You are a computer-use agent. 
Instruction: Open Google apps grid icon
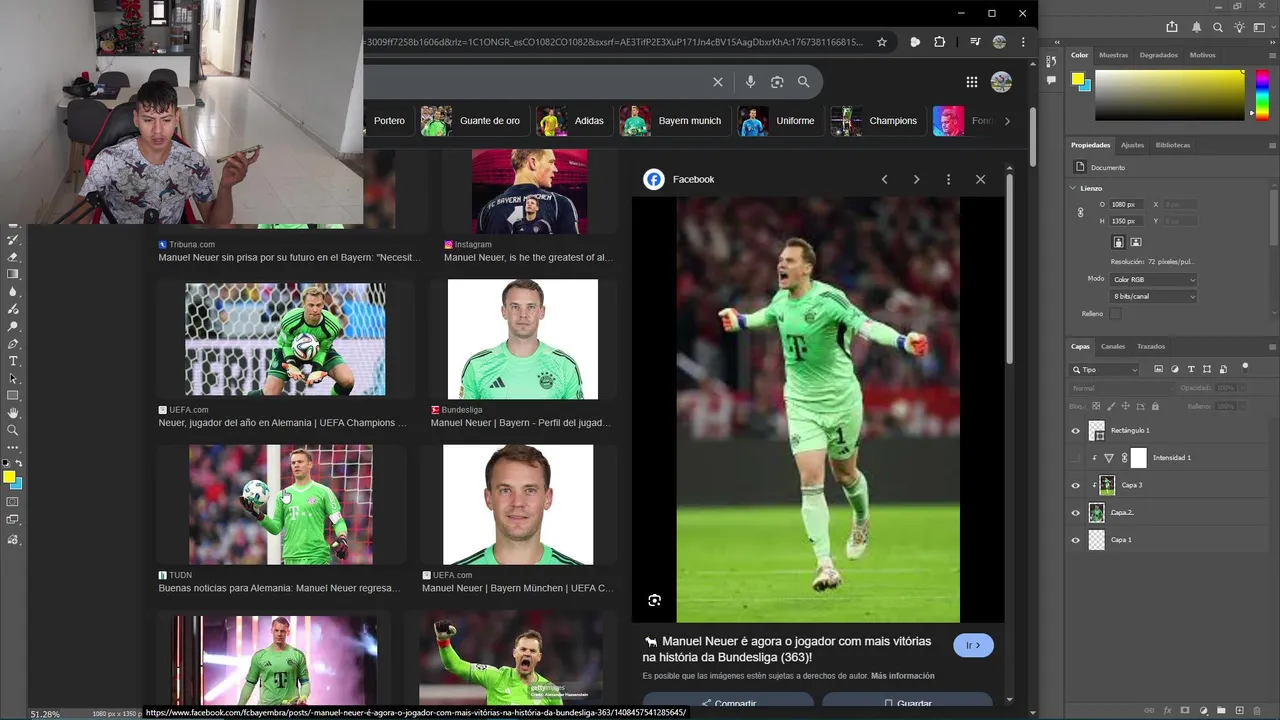pos(971,82)
